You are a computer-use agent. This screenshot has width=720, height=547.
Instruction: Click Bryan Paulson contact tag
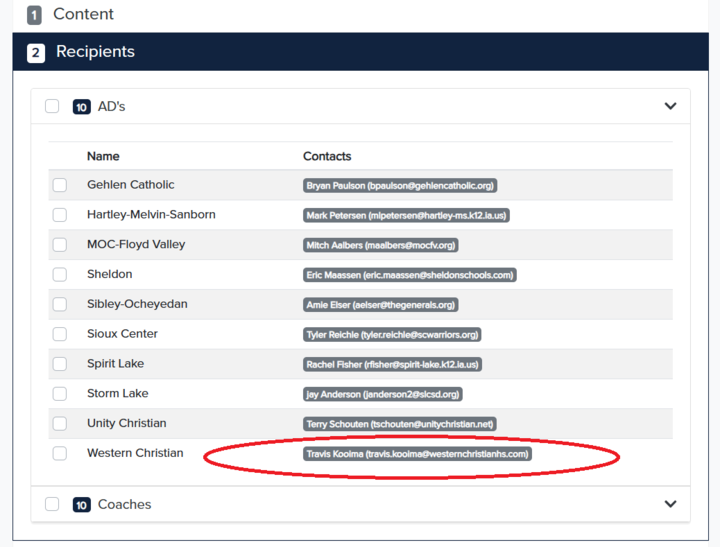click(400, 185)
